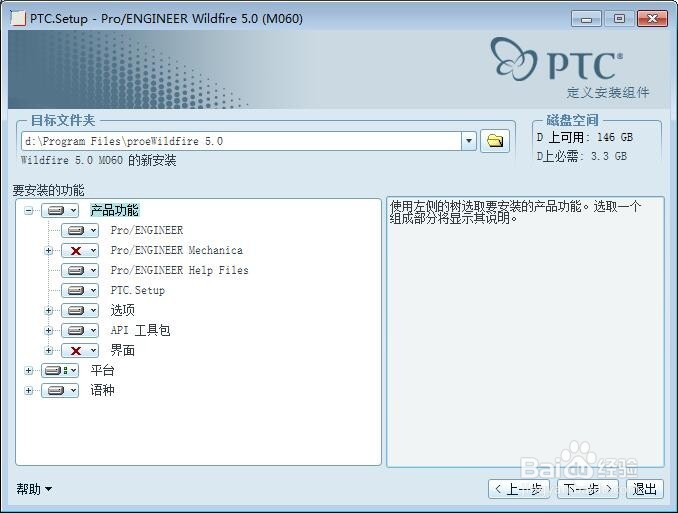This screenshot has height=513, width=678.
Task: Click the 退出 button
Action: tap(645, 489)
